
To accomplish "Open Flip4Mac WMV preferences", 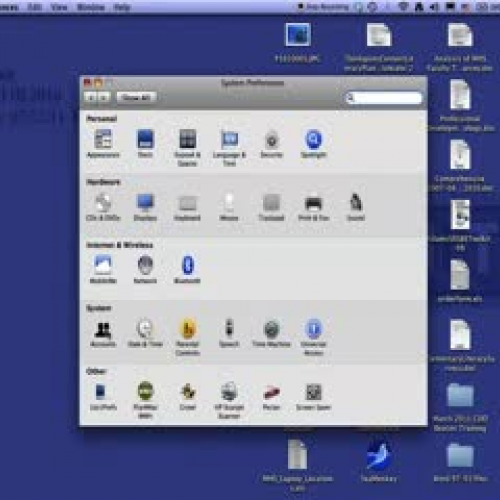I will [145, 400].
